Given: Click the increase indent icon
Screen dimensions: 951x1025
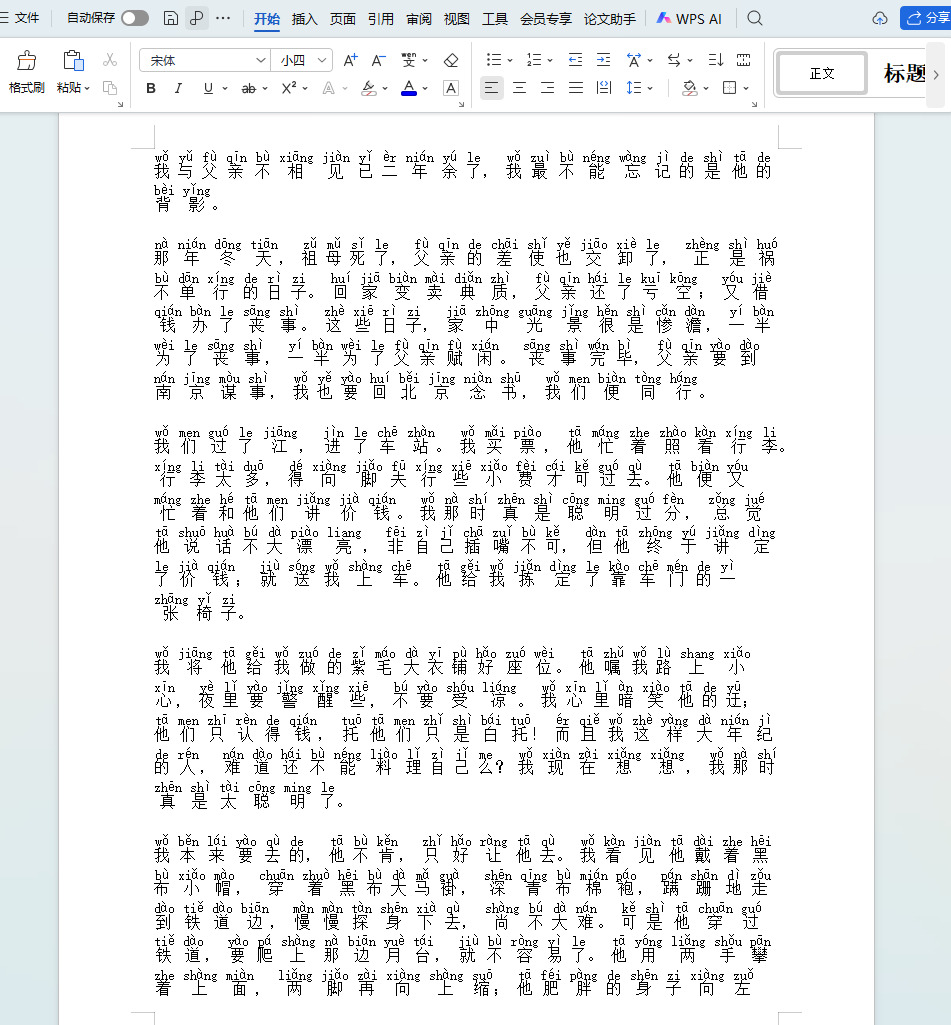Looking at the screenshot, I should pos(603,60).
